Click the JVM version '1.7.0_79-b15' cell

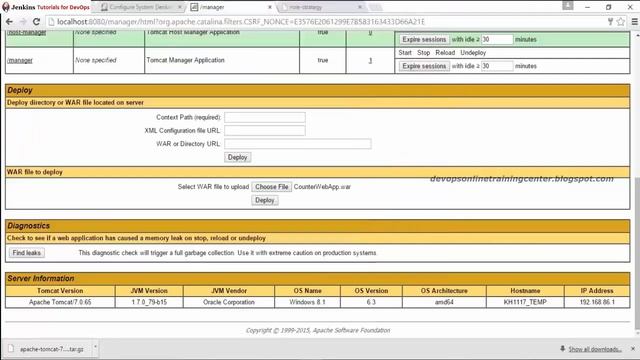(149, 302)
